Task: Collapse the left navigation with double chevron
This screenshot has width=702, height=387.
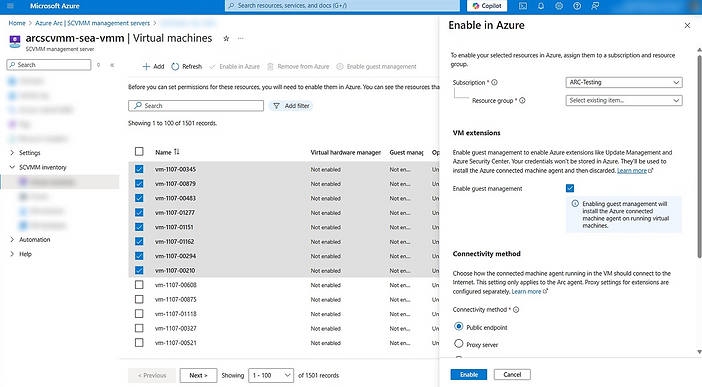Action: point(112,65)
